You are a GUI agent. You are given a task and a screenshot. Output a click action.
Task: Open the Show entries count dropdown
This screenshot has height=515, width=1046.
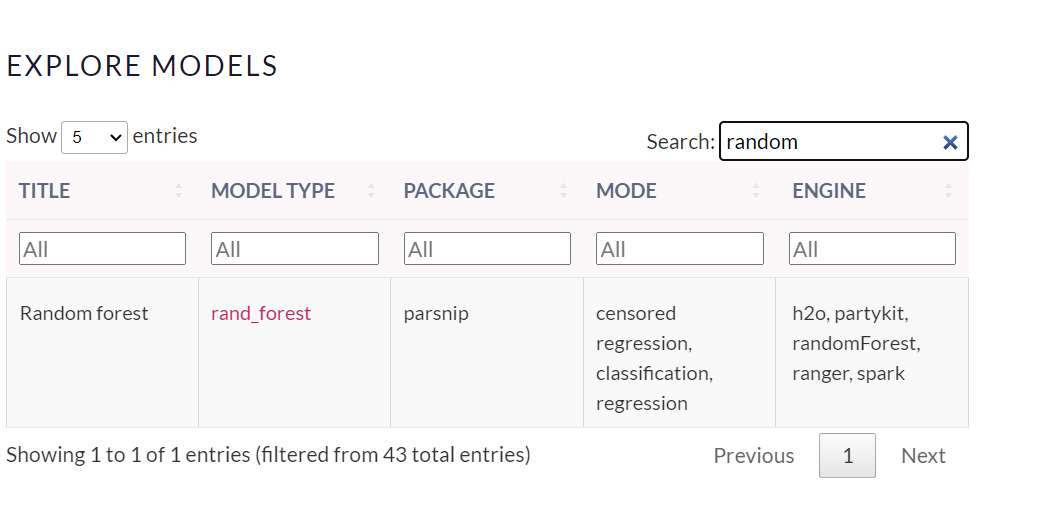coord(94,137)
